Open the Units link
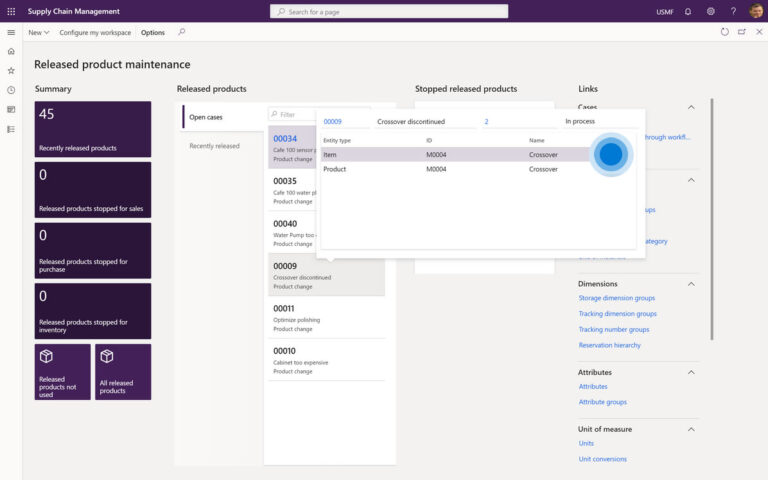Image resolution: width=768 pixels, height=480 pixels. (586, 443)
